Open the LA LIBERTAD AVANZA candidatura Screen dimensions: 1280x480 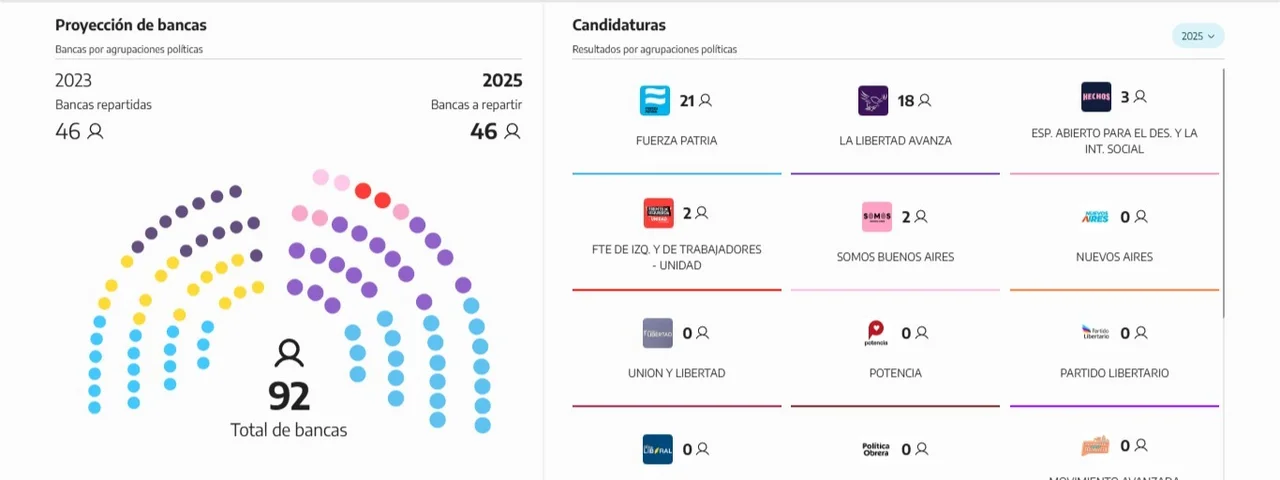895,141
